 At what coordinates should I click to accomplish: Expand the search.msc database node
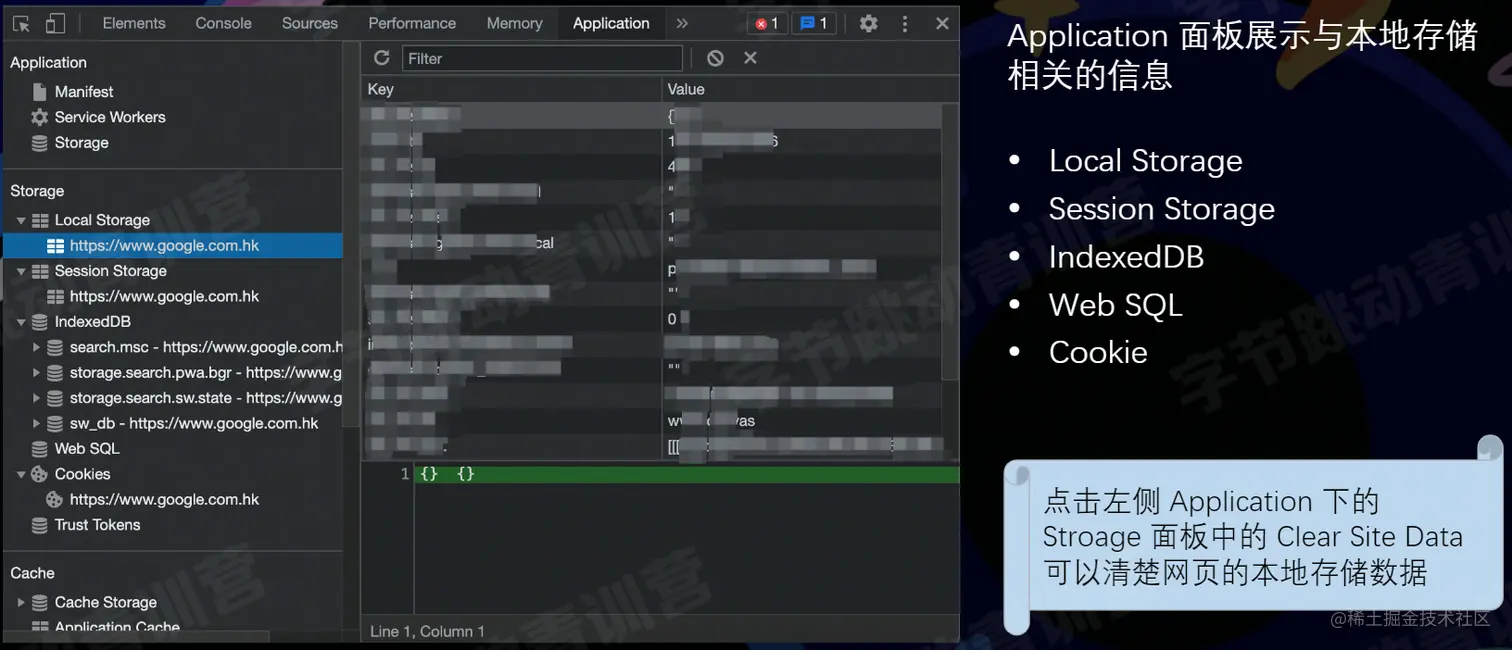[36, 347]
